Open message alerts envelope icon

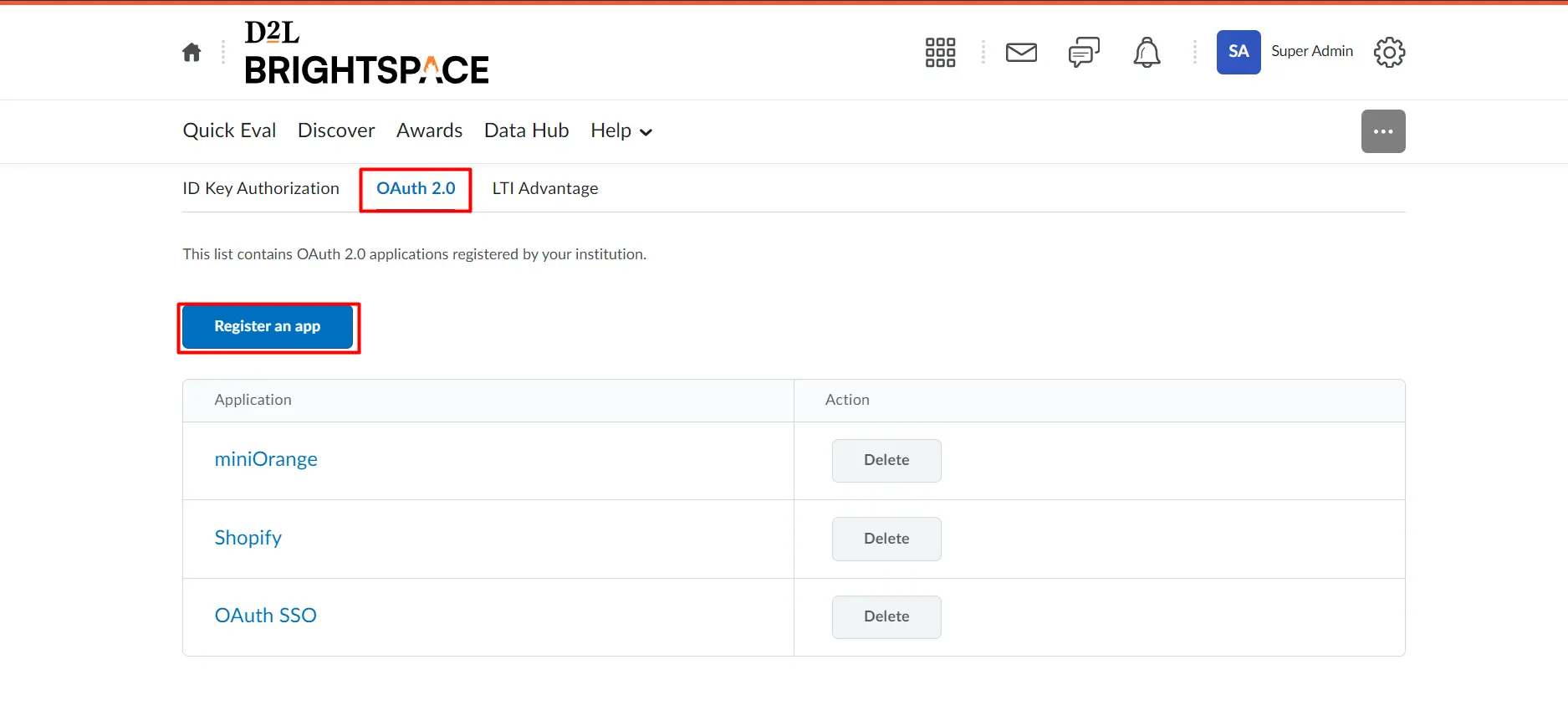(1021, 53)
